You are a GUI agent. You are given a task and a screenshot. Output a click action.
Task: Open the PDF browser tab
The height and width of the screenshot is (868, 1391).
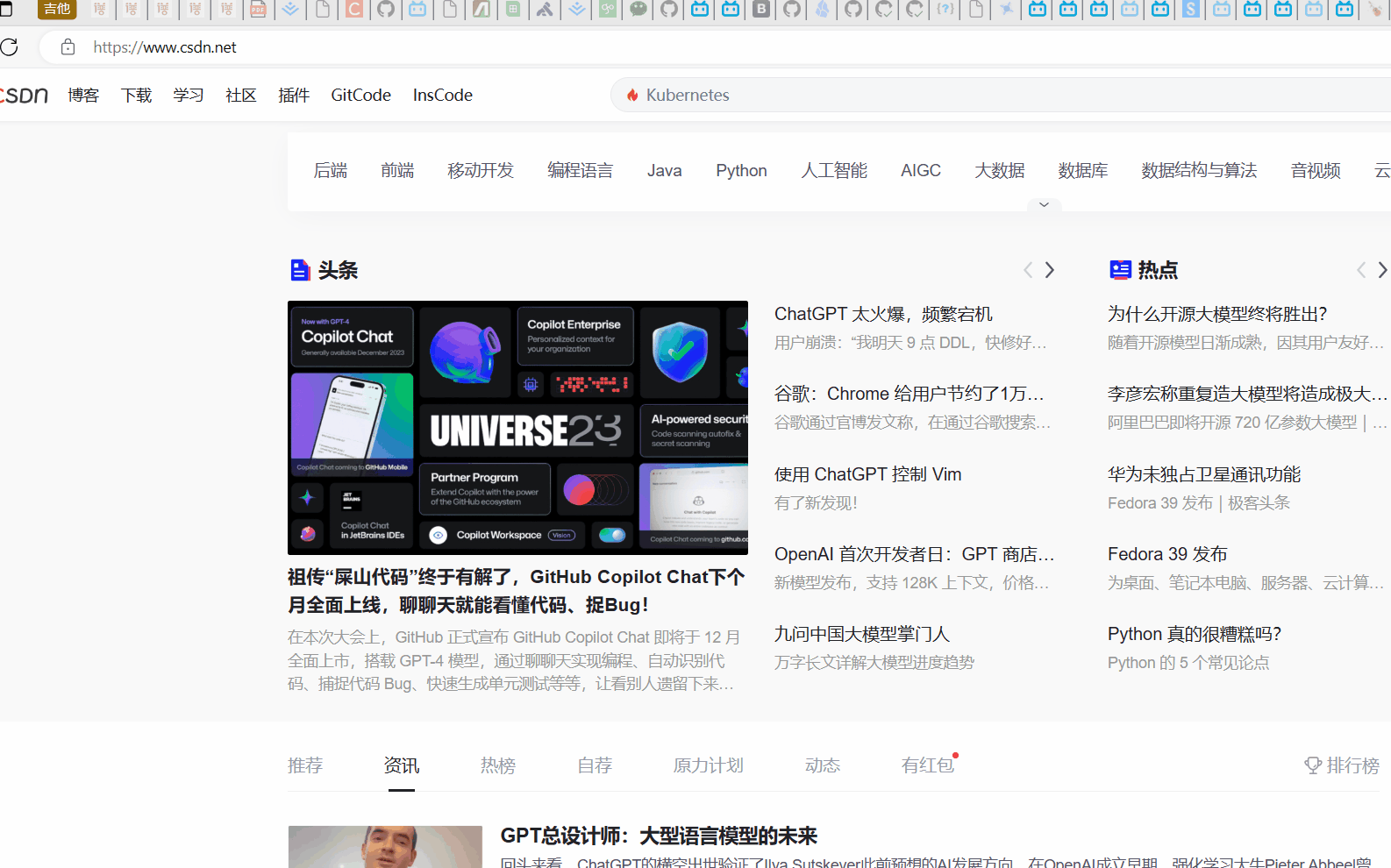tap(258, 10)
